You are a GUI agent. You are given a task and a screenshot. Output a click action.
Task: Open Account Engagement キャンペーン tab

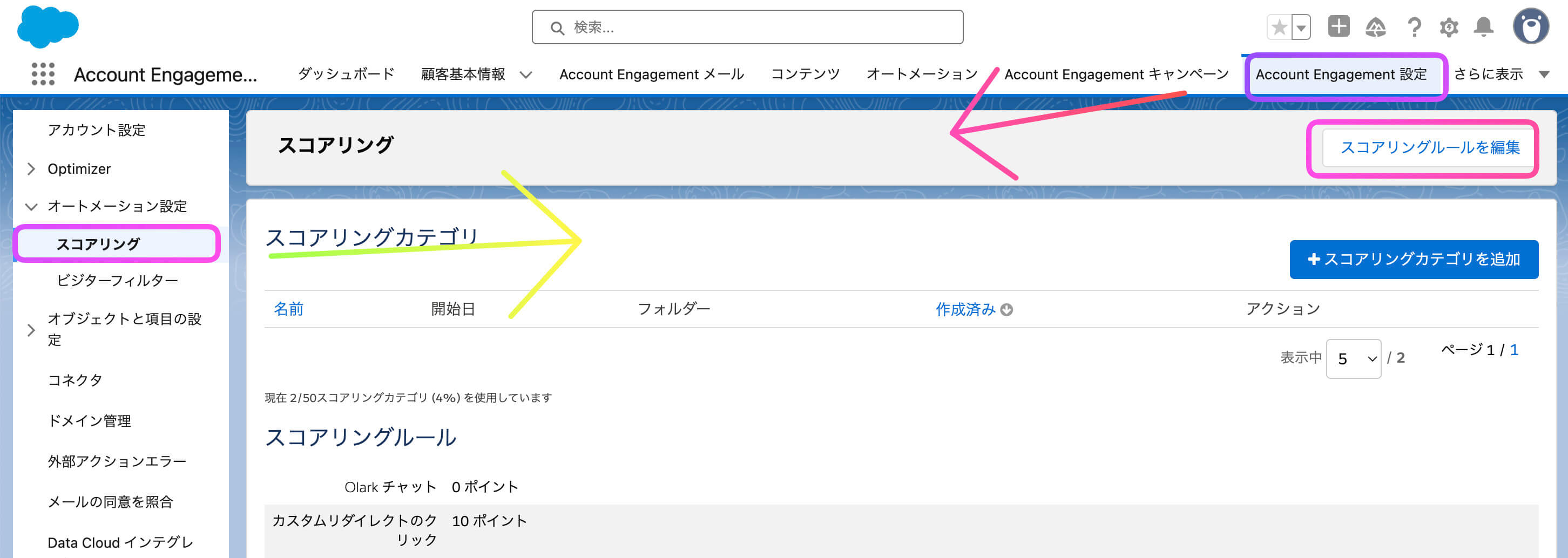pos(1117,74)
